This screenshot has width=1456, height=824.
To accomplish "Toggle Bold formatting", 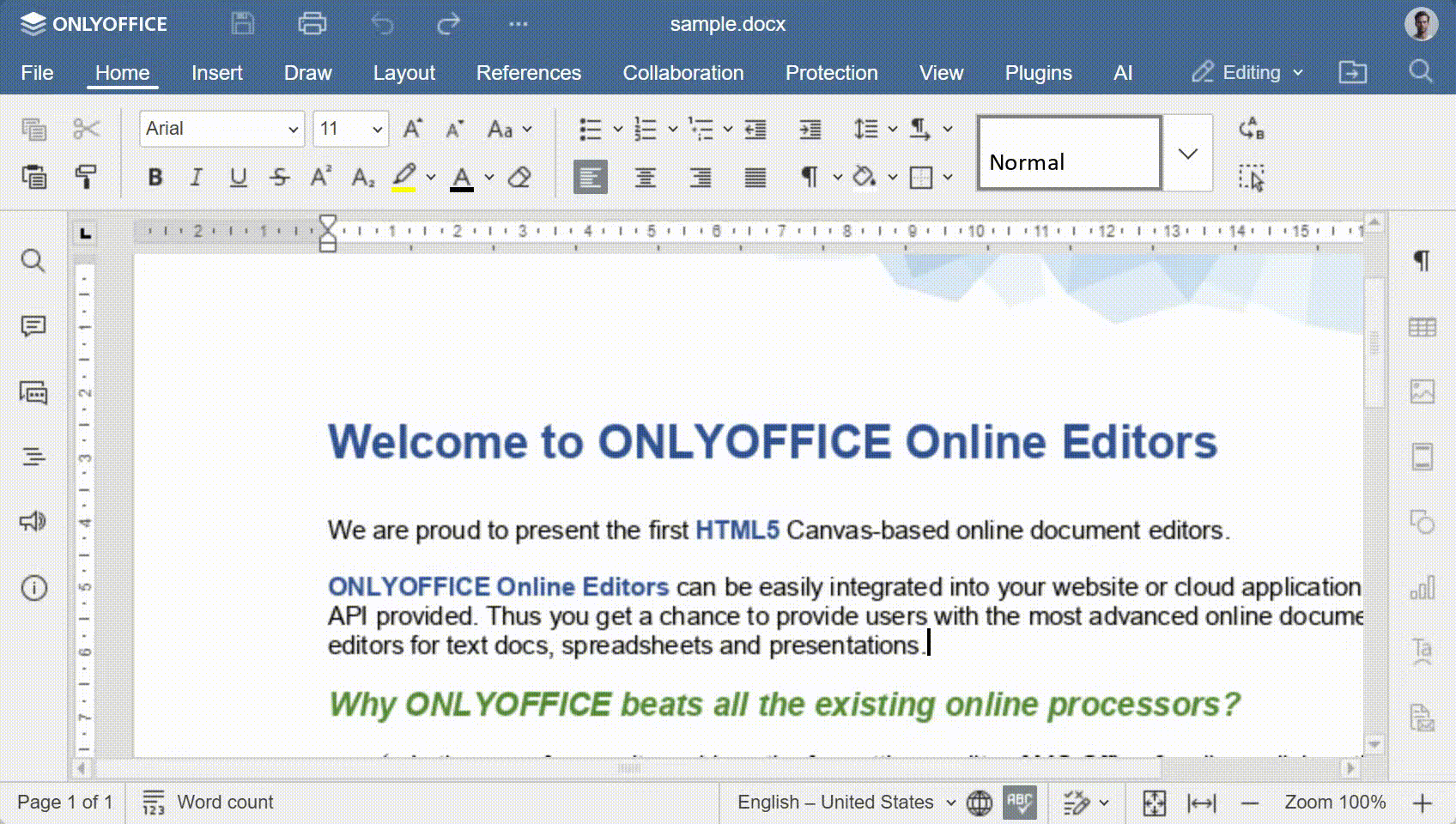I will point(155,177).
